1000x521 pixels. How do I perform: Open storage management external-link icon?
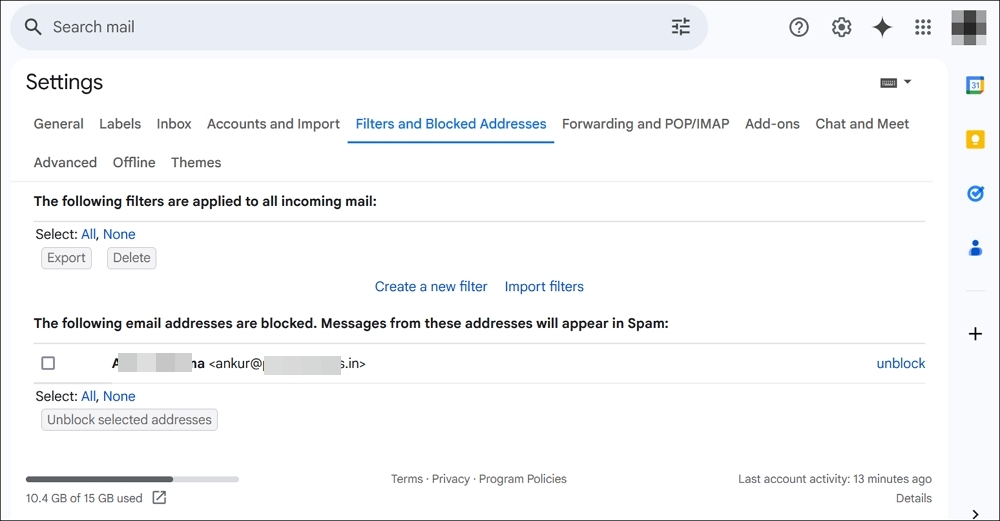[x=159, y=497]
